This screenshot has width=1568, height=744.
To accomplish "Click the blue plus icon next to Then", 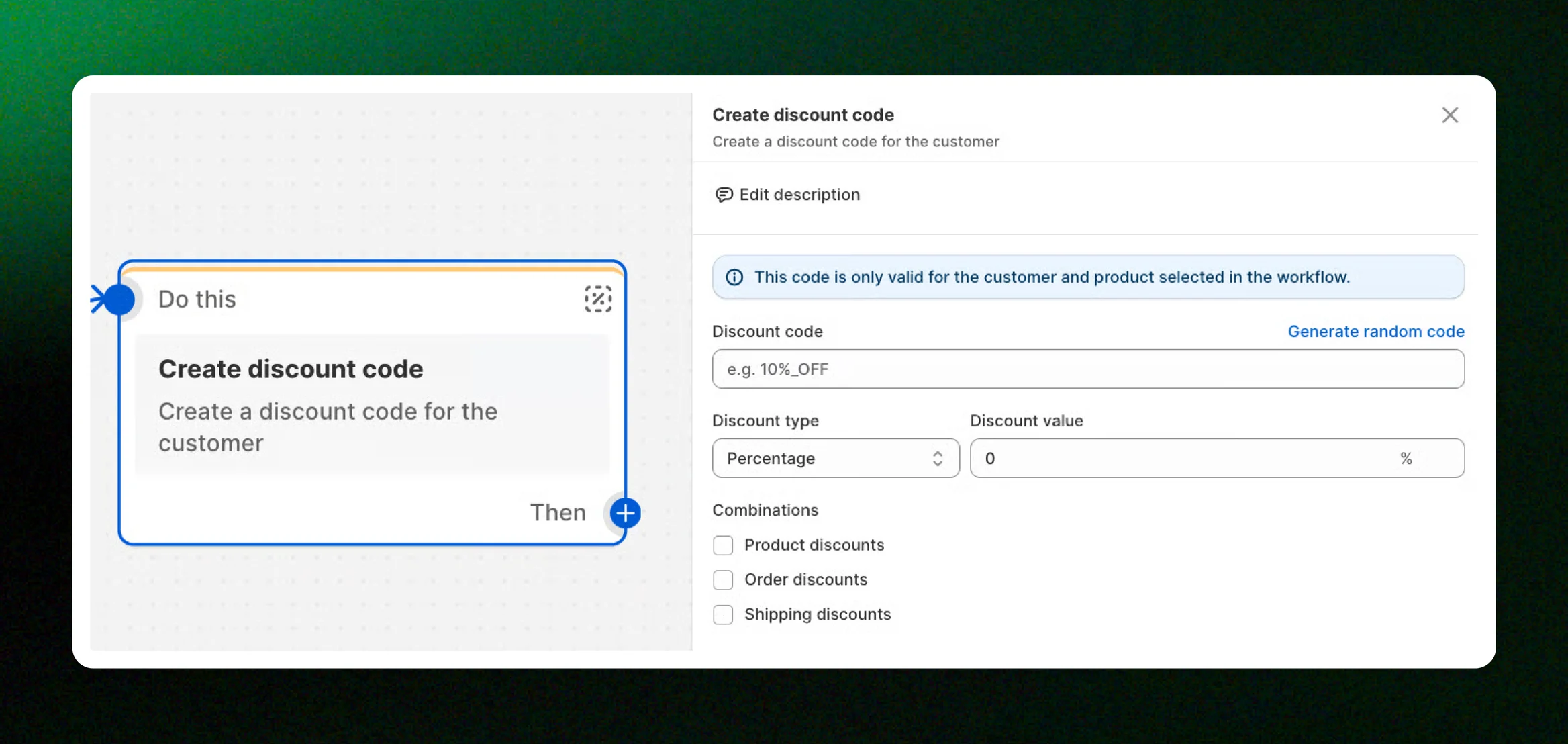I will click(x=625, y=513).
